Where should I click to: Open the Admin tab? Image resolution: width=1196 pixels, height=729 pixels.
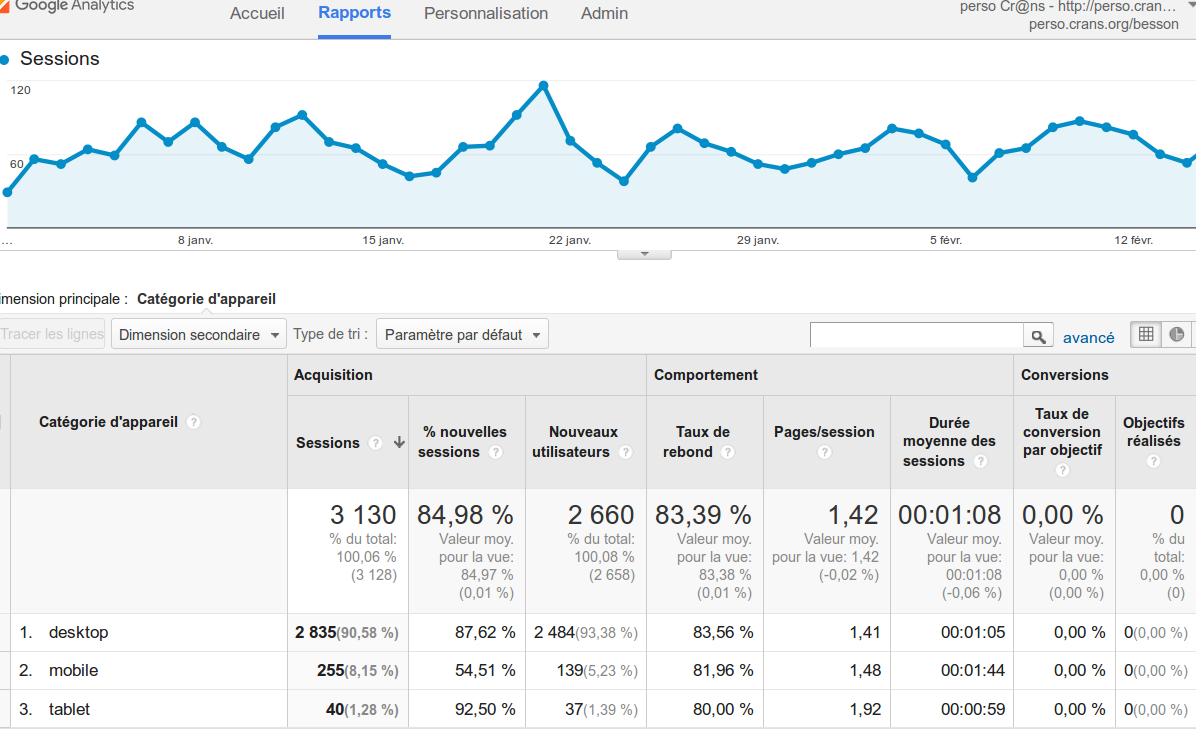(604, 14)
